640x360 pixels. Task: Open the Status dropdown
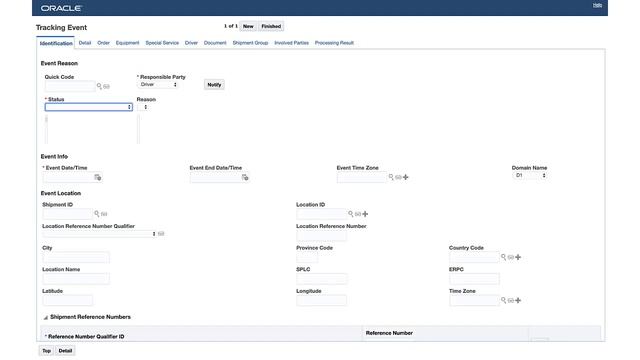pos(89,107)
